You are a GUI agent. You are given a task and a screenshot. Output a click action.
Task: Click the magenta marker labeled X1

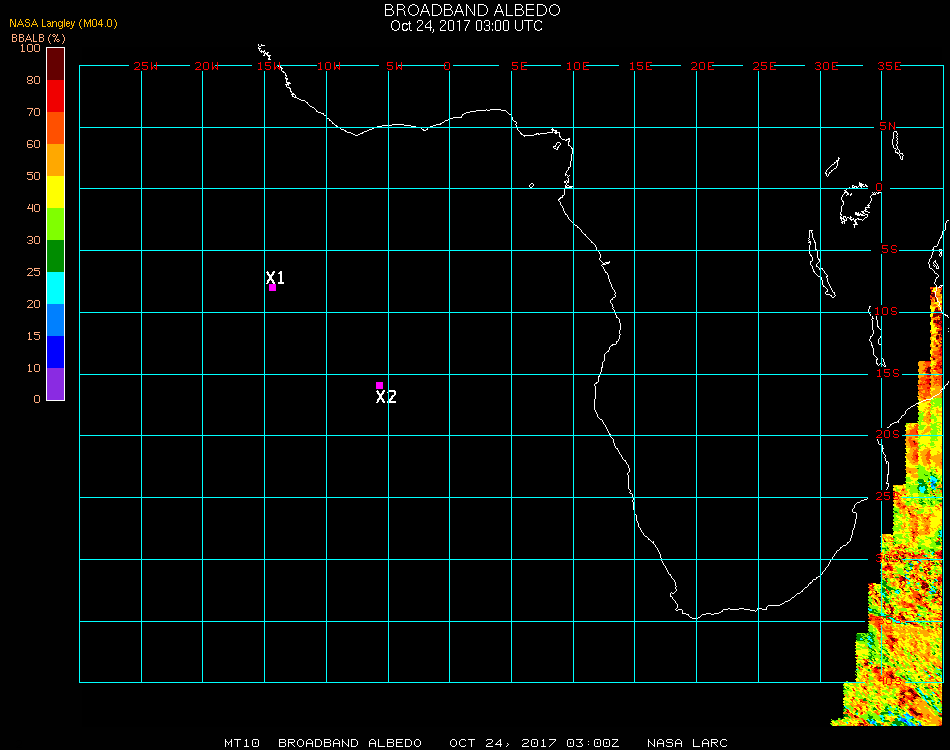(273, 287)
